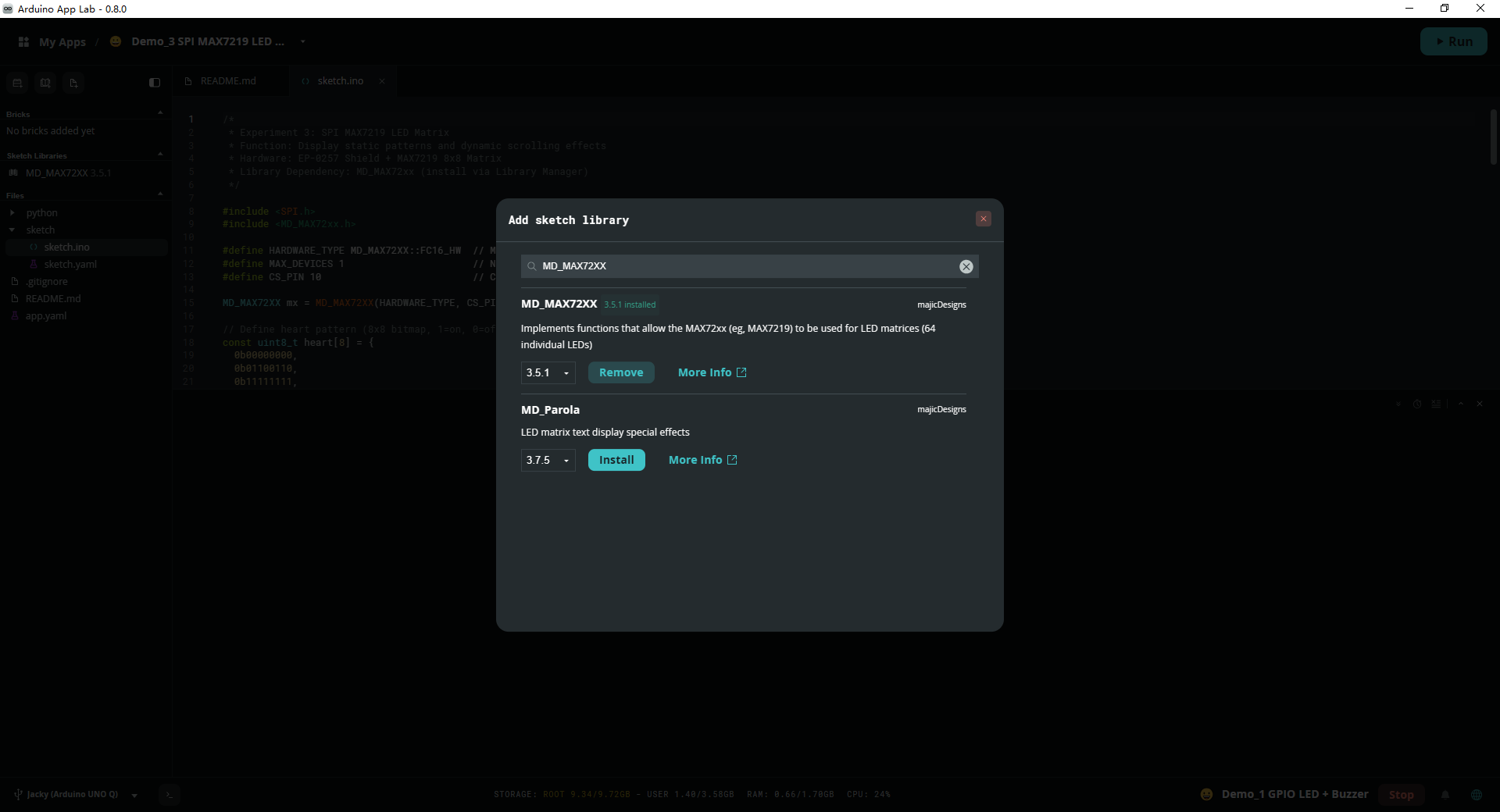Screen dimensions: 1500x812
Task: Click the Demo_1 app emoji icon
Action: (x=1206, y=795)
